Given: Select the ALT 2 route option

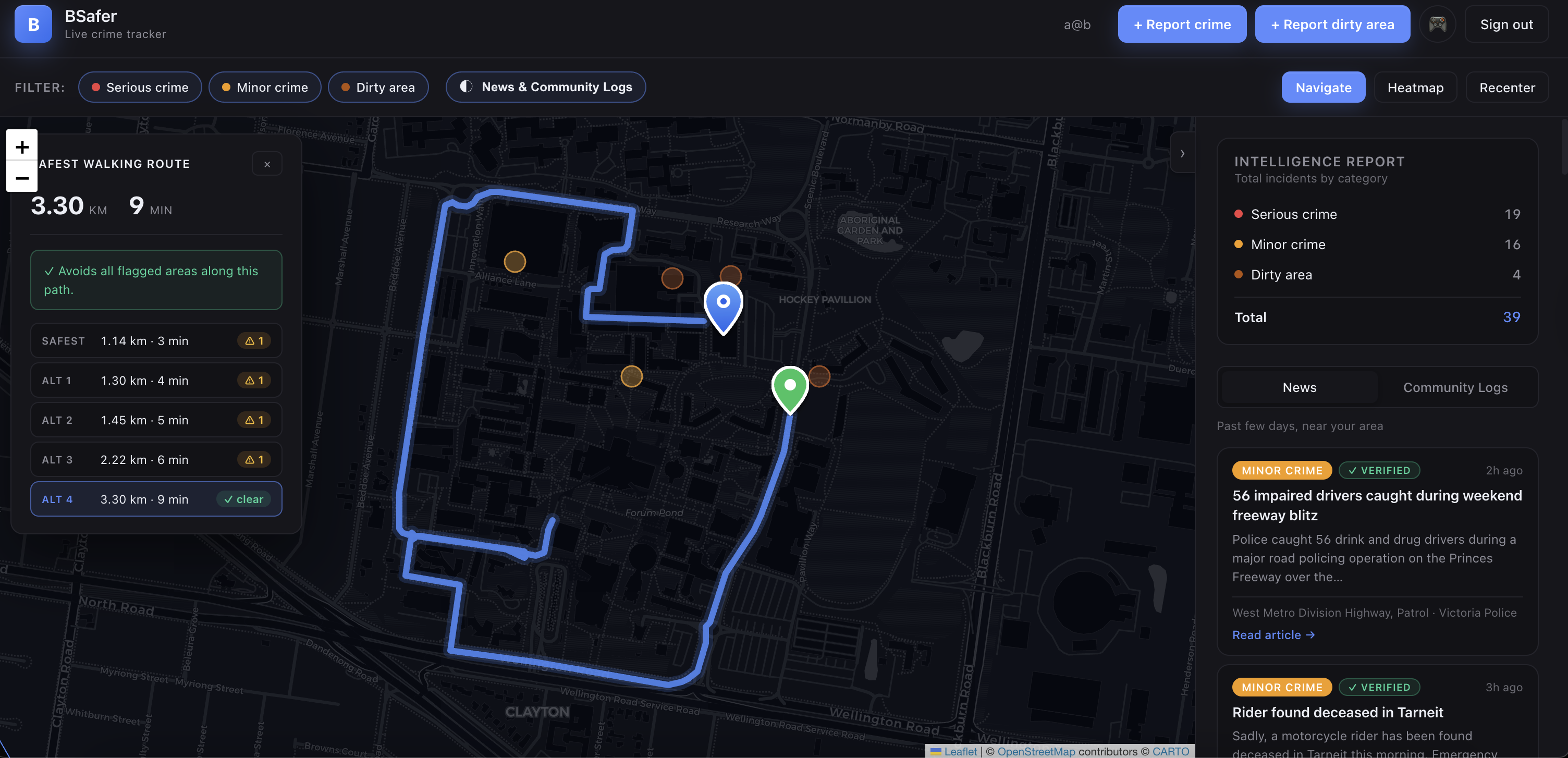Looking at the screenshot, I should tap(156, 420).
